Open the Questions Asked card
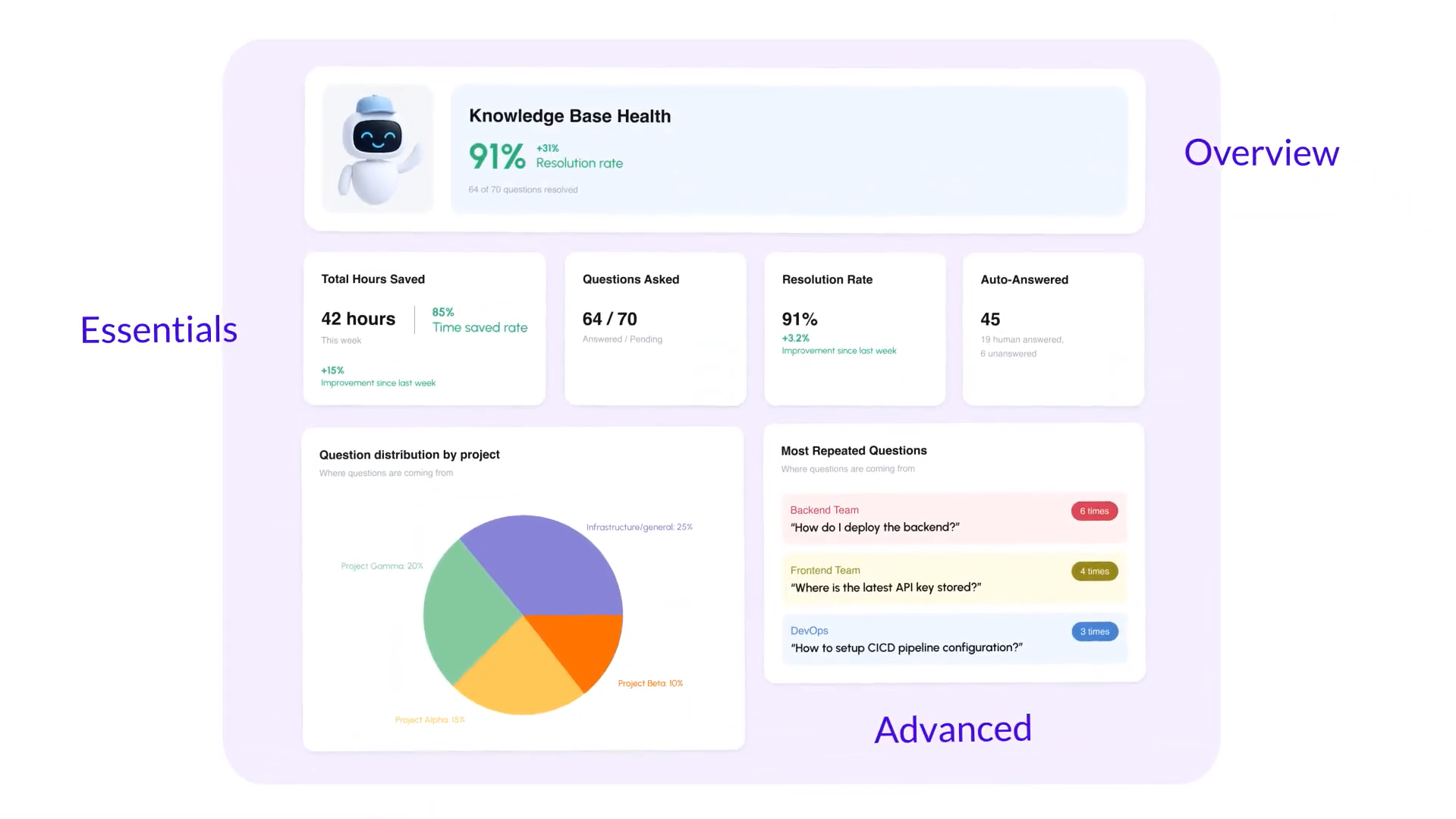This screenshot has height=819, width=1456. (x=655, y=329)
